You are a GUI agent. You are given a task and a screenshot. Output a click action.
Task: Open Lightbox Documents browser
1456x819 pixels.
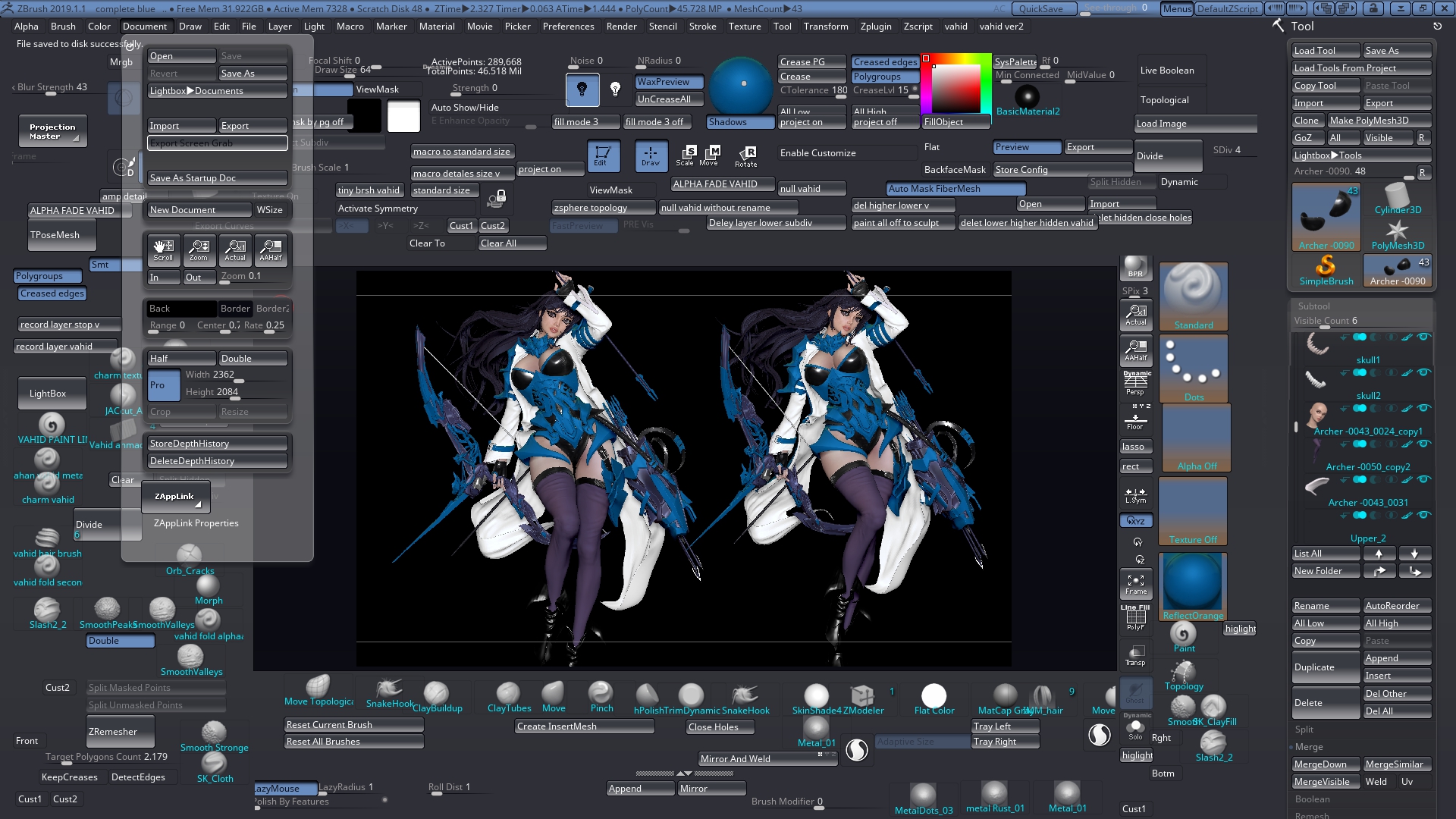pyautogui.click(x=217, y=91)
